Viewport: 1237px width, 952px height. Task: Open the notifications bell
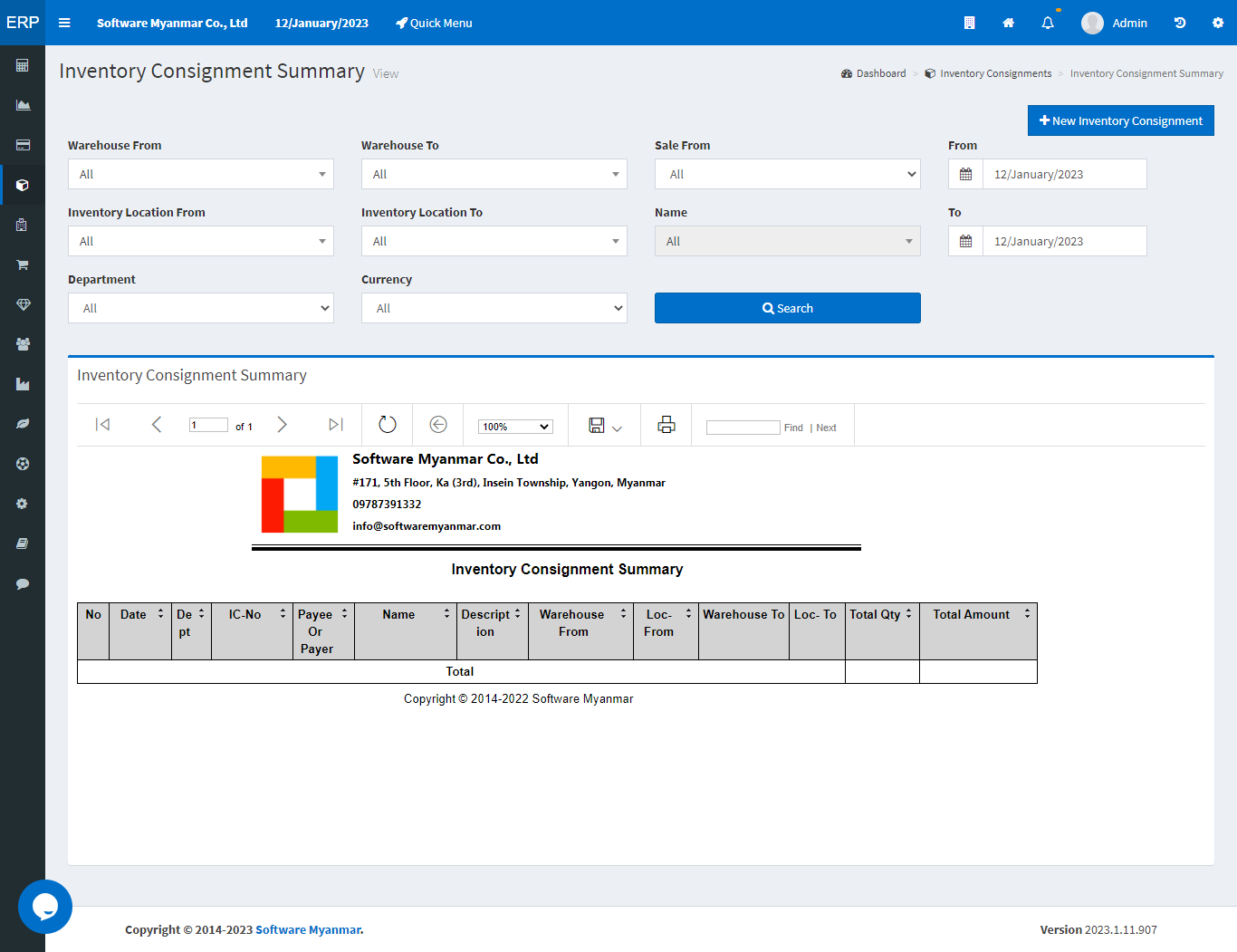[x=1048, y=23]
